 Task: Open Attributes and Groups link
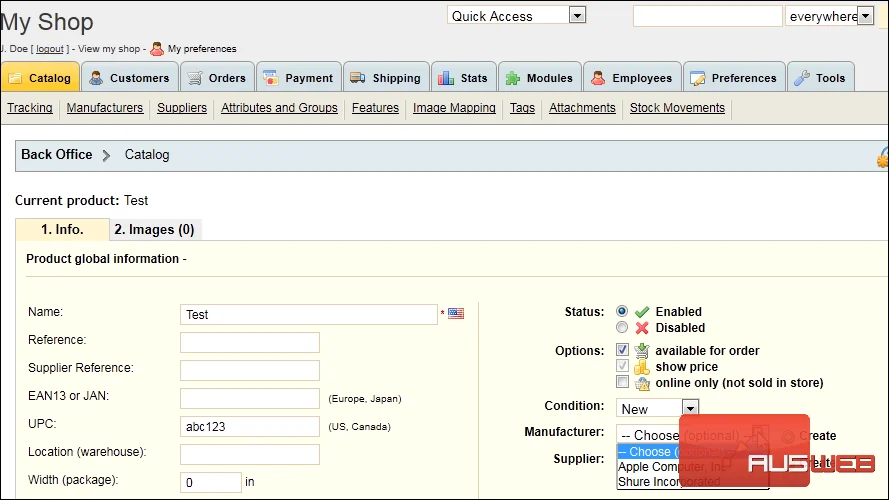click(x=279, y=108)
